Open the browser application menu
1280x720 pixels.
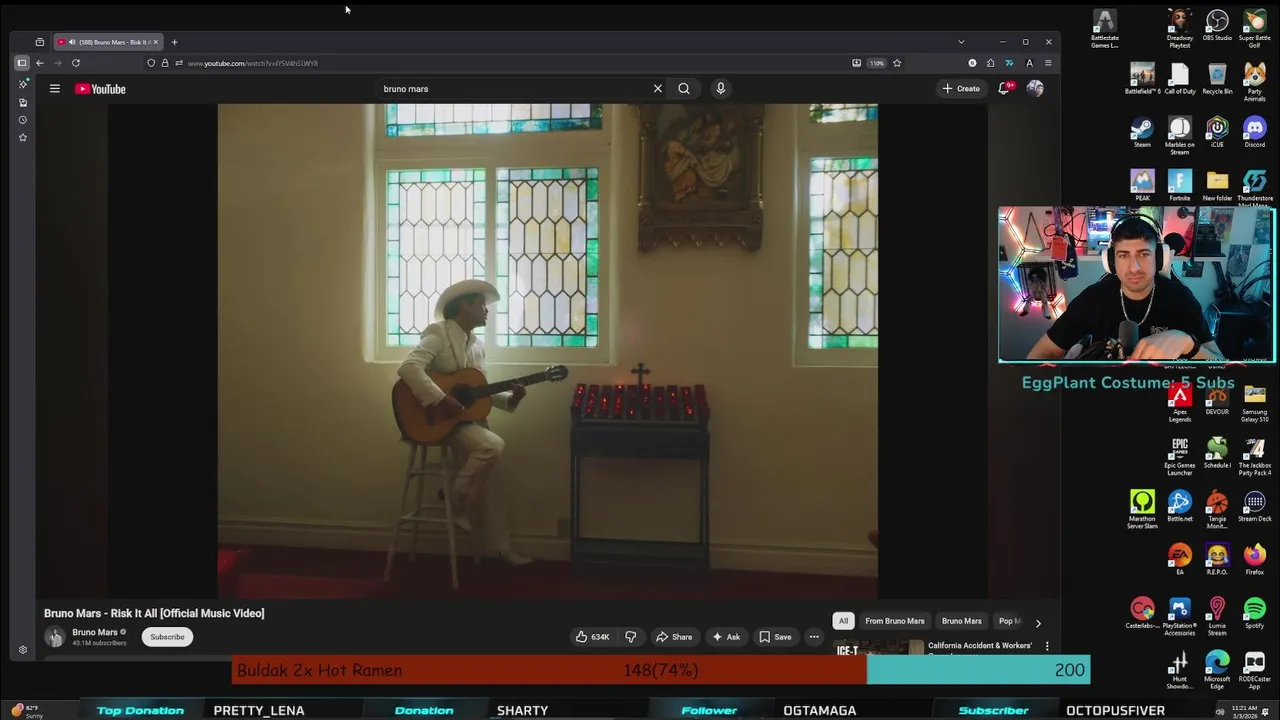pos(1048,63)
